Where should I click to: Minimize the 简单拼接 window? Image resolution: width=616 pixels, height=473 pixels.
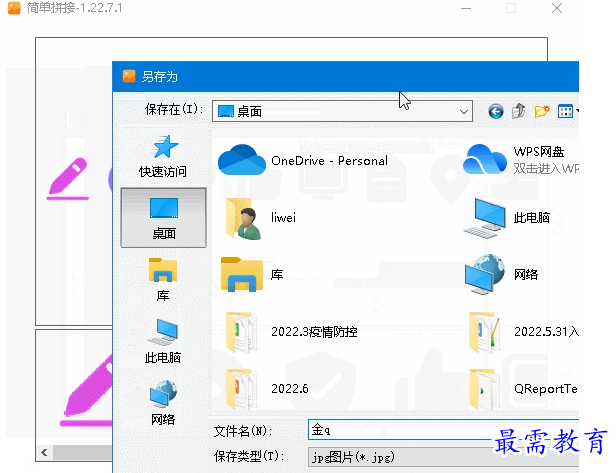click(466, 8)
